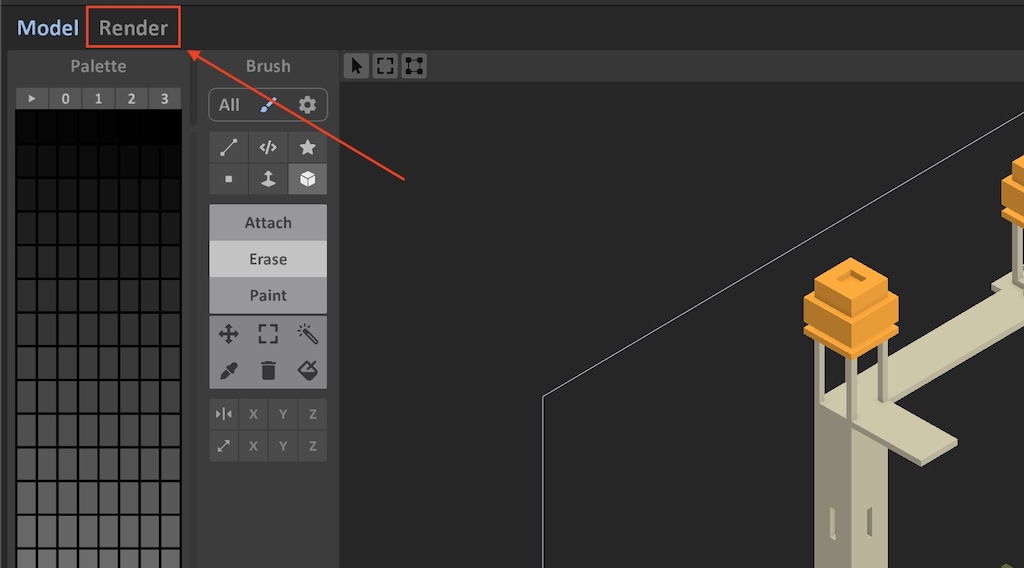1024x568 pixels.
Task: Open the Model tab
Action: 48,27
